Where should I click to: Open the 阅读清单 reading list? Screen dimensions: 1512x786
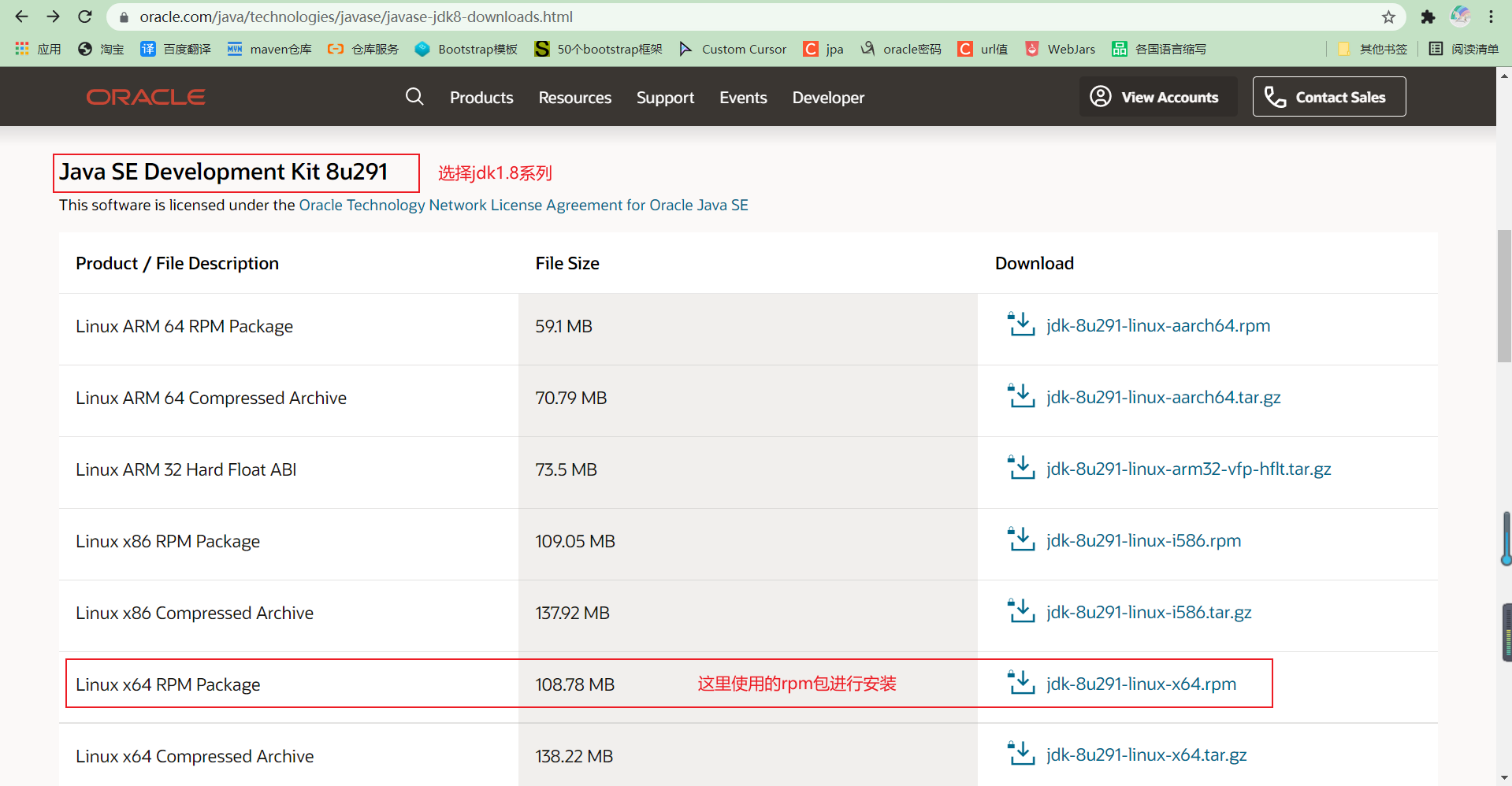1465,49
